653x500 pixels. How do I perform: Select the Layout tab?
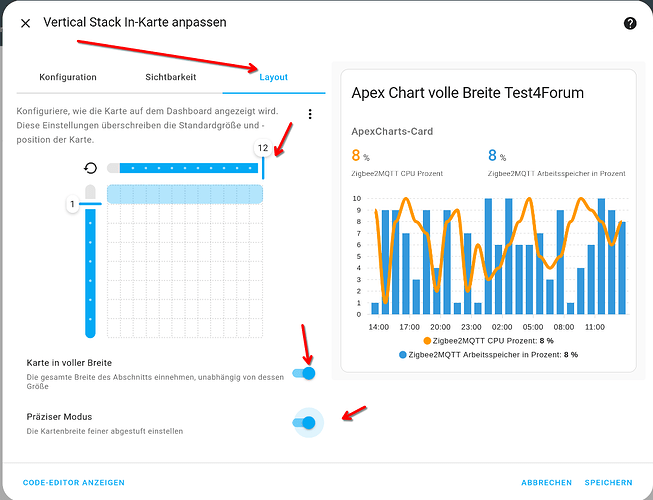pos(273,77)
